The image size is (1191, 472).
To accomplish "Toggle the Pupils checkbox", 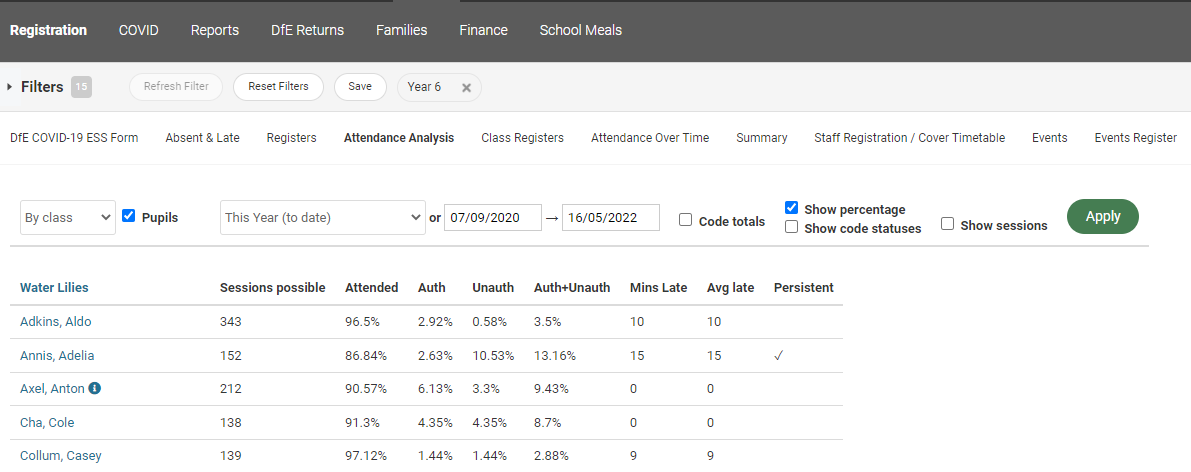I will coord(128,216).
